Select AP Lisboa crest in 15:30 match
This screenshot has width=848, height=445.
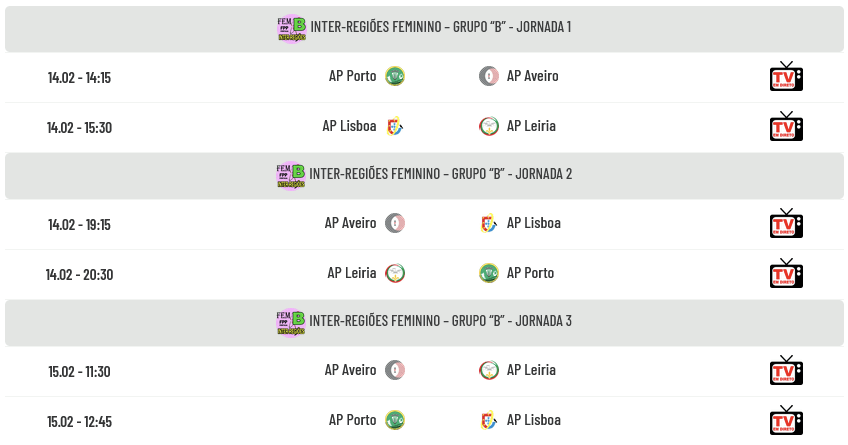click(395, 126)
